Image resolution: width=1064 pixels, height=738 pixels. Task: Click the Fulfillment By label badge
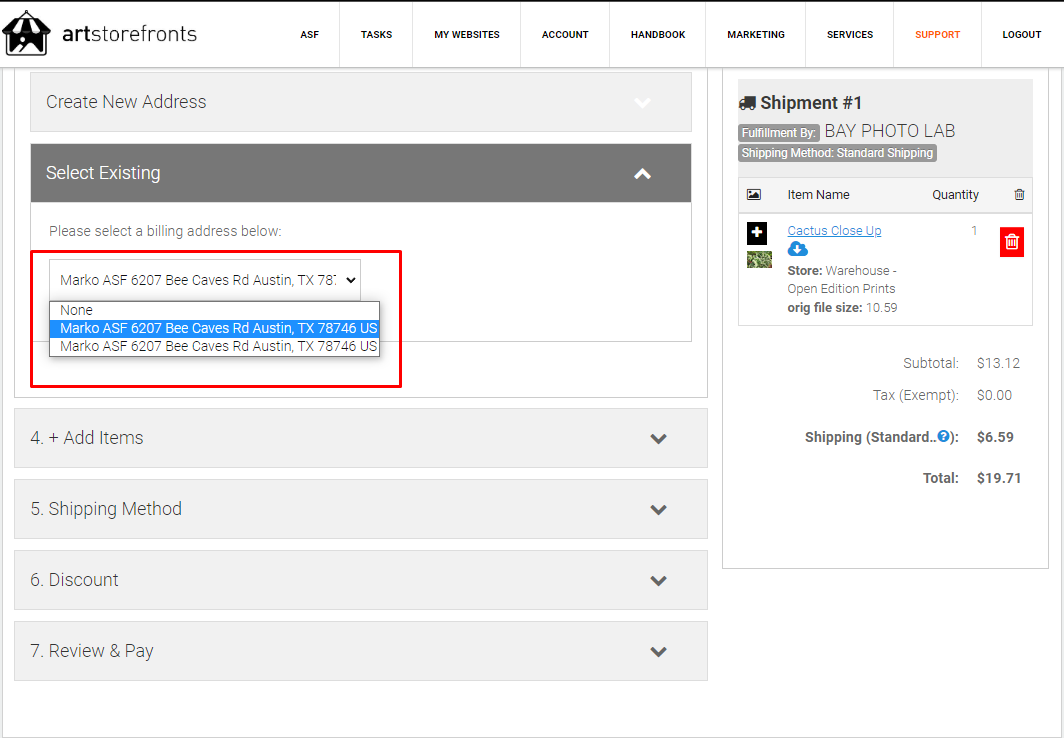click(x=779, y=133)
